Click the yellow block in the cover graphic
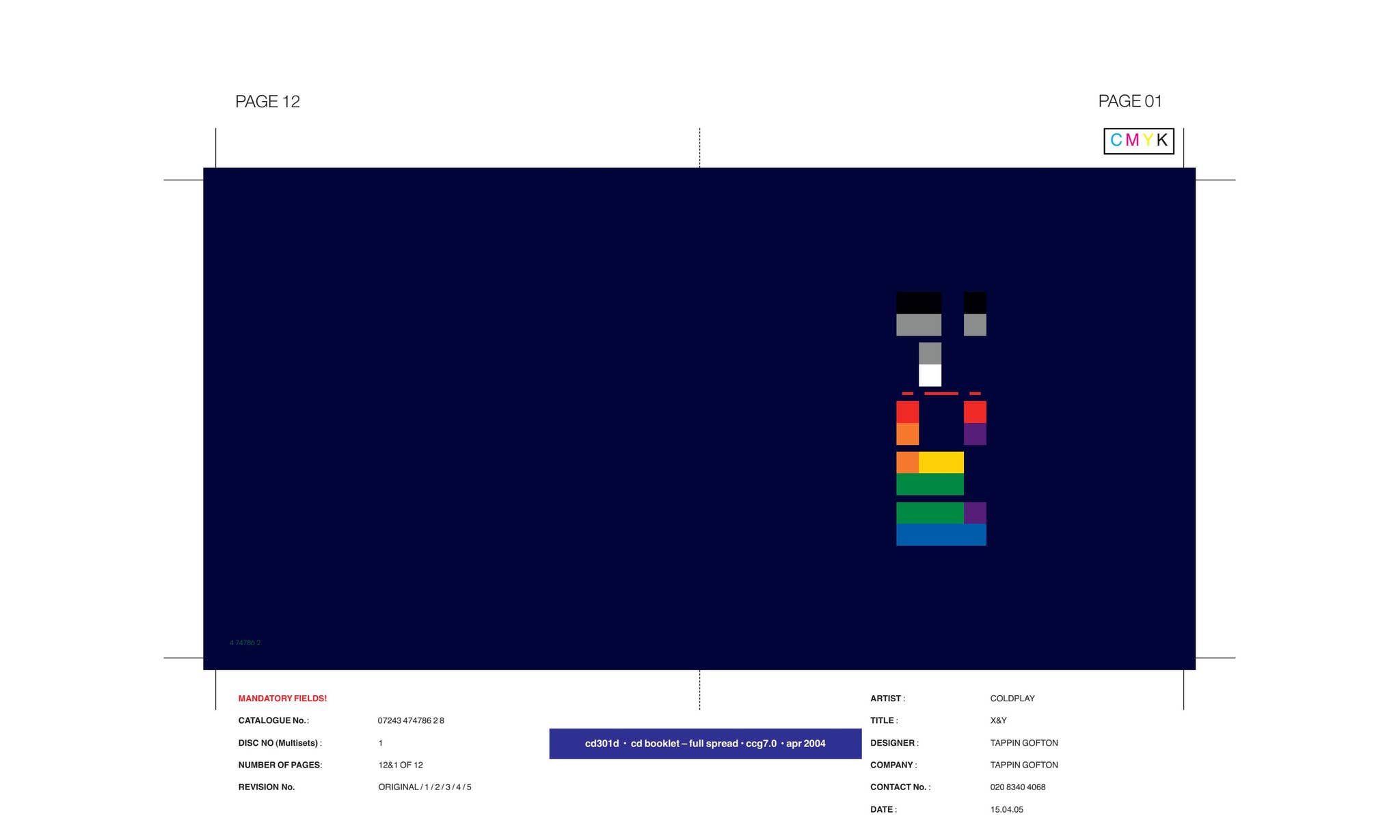 click(x=941, y=462)
